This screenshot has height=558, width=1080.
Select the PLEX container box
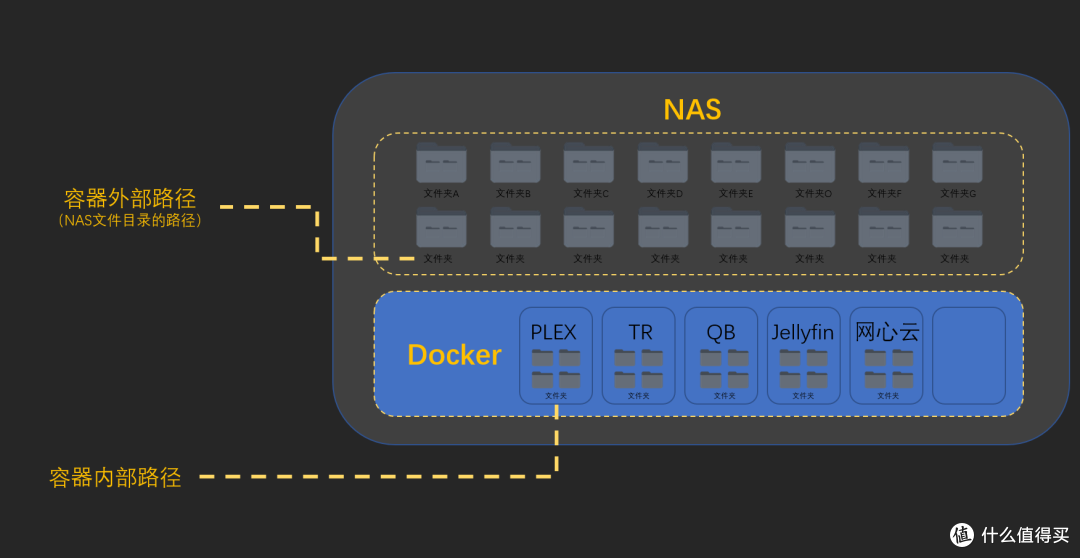555,355
